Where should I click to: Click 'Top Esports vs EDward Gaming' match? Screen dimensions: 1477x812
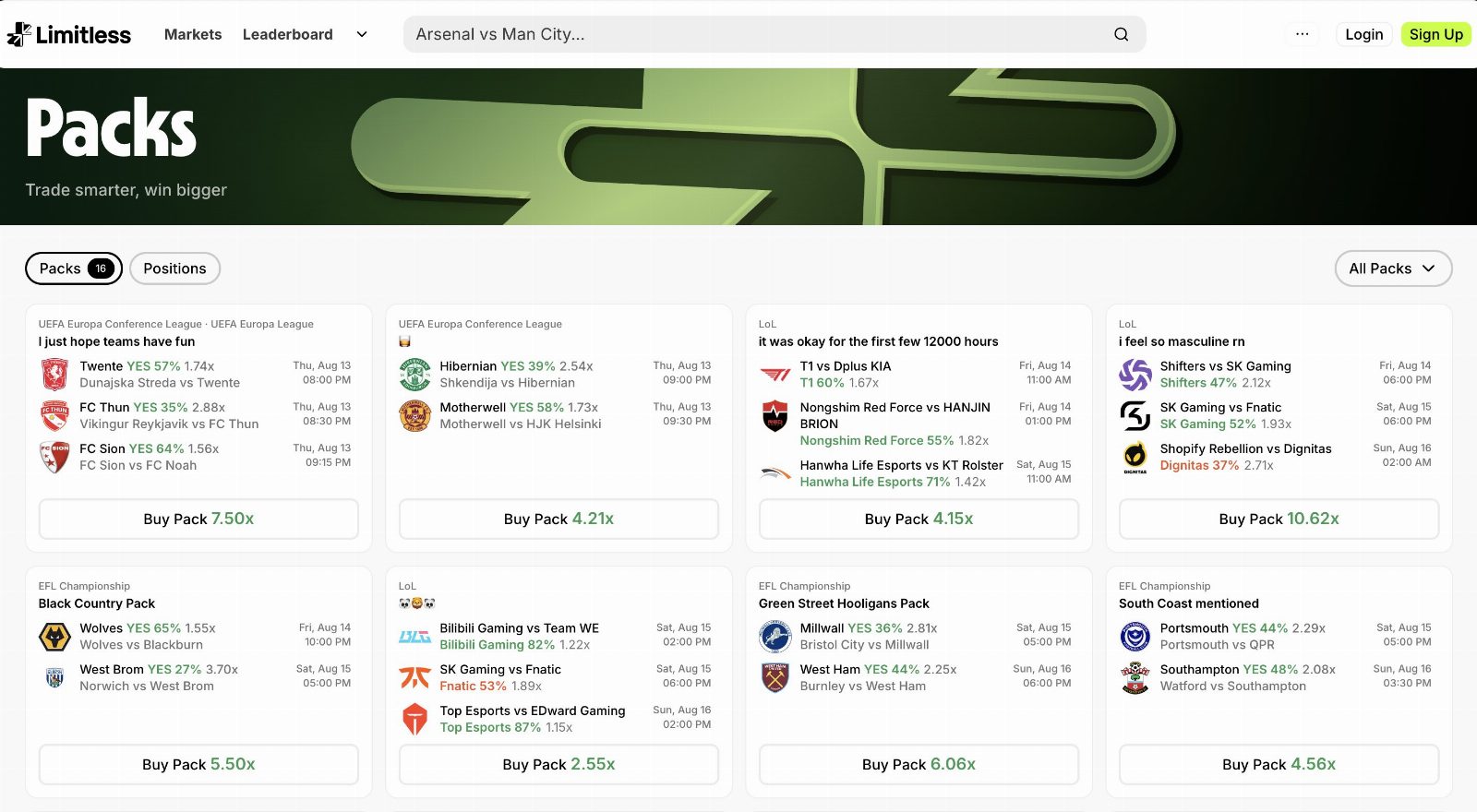coord(533,710)
